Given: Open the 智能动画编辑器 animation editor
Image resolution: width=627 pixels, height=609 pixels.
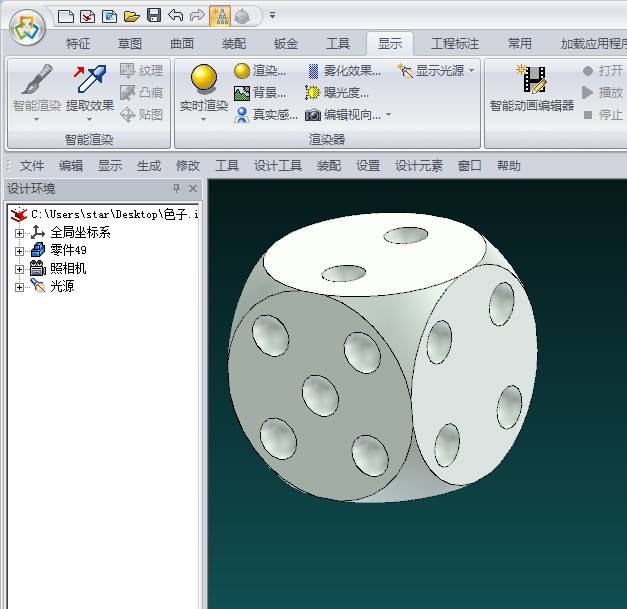Looking at the screenshot, I should coord(532,88).
